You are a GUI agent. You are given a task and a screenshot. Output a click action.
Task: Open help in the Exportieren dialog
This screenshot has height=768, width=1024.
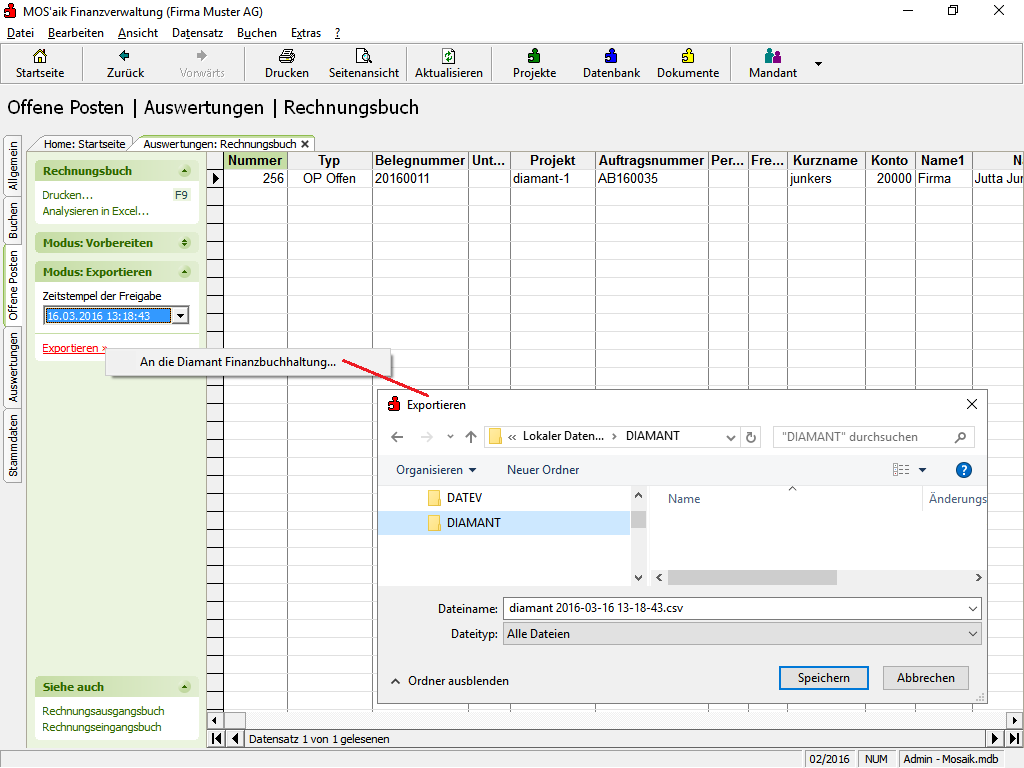click(x=964, y=470)
